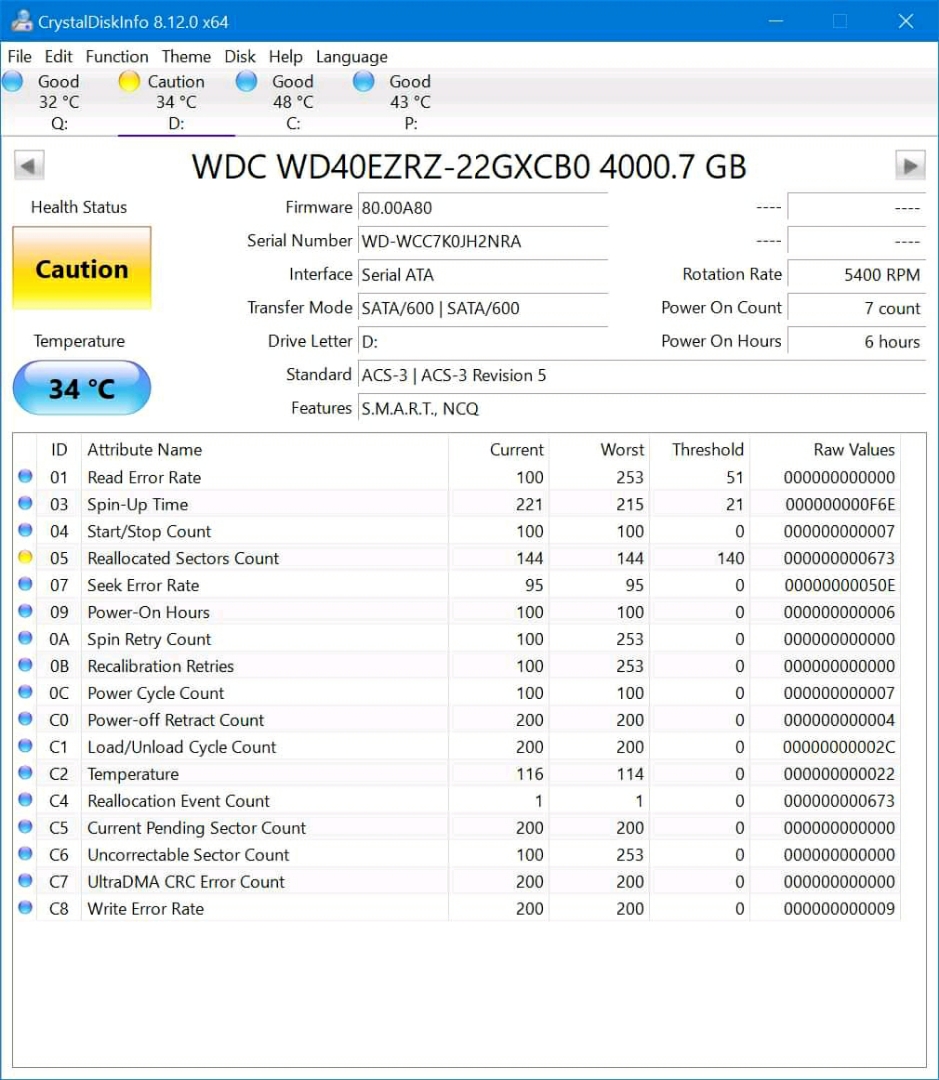Open the File menu

(19, 56)
